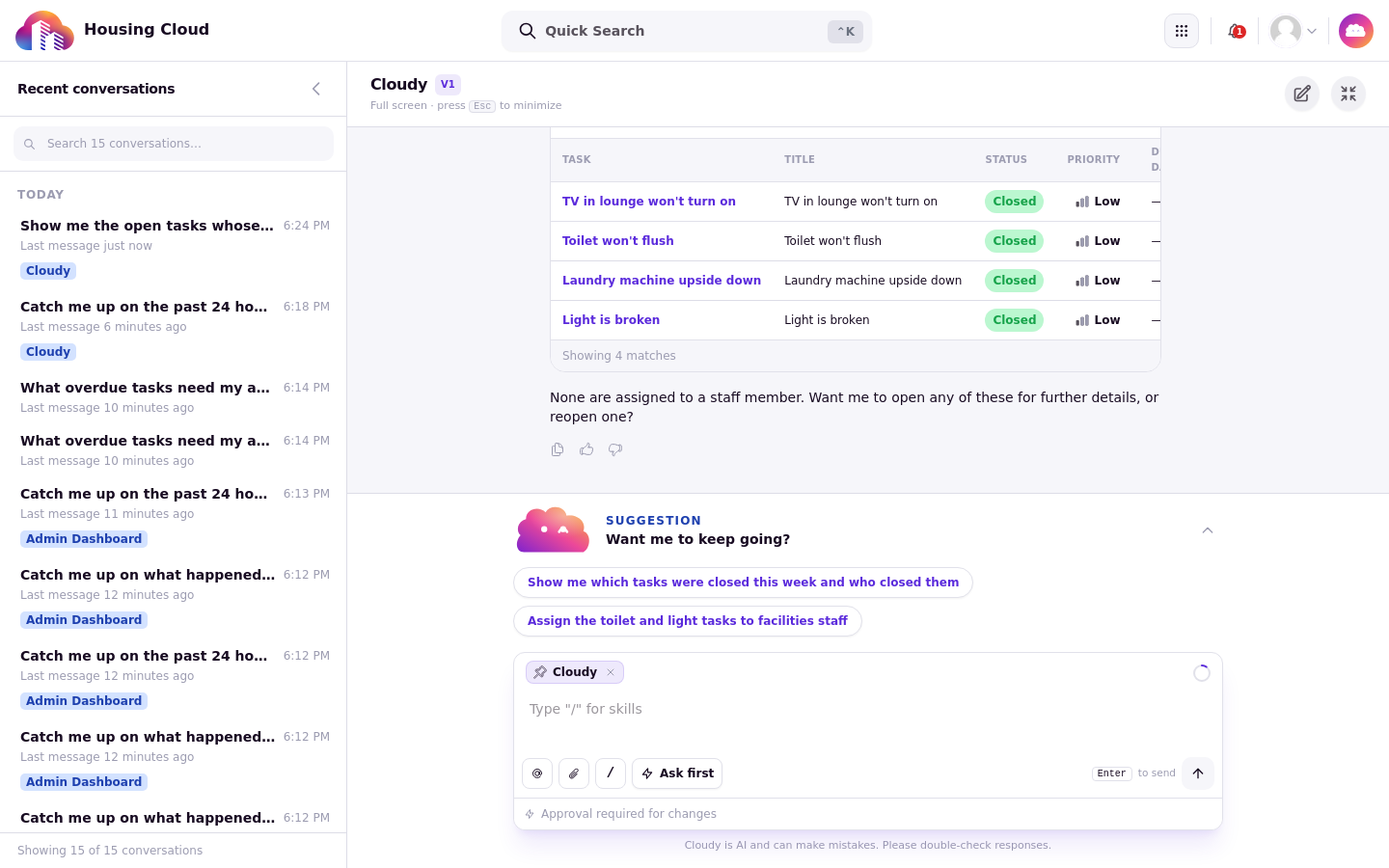Click the 'Showing 4 matches' footer text
The width and height of the screenshot is (1389, 868).
[x=619, y=356]
